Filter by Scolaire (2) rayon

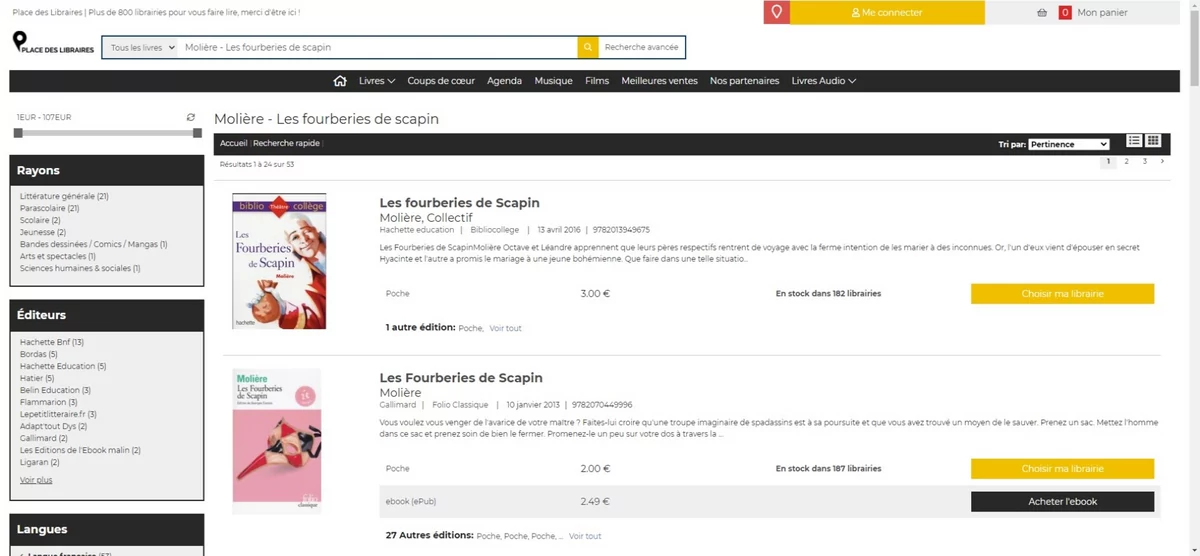(40, 220)
